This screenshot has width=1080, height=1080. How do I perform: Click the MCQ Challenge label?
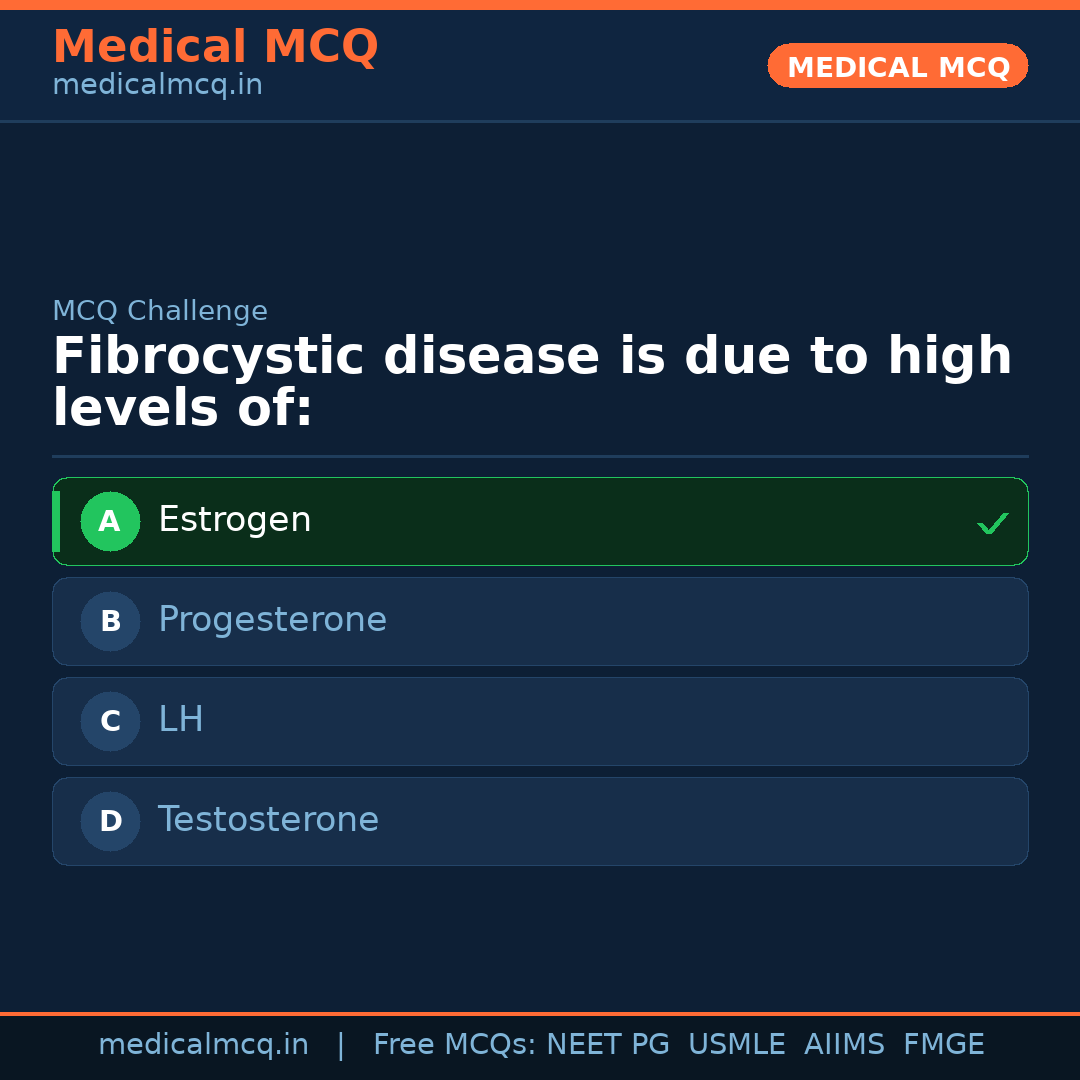point(160,311)
